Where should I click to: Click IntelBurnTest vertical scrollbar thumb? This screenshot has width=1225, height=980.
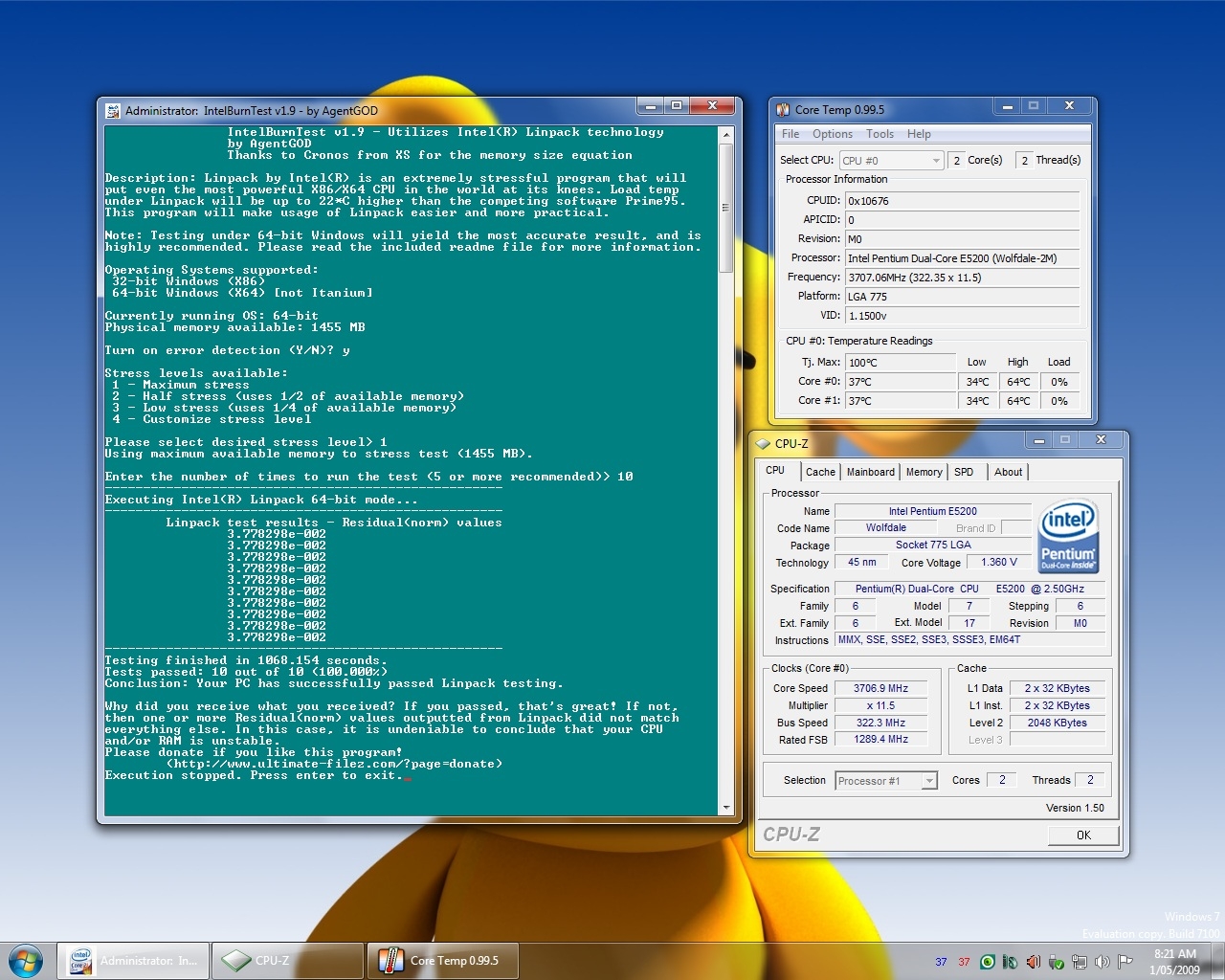726,207
